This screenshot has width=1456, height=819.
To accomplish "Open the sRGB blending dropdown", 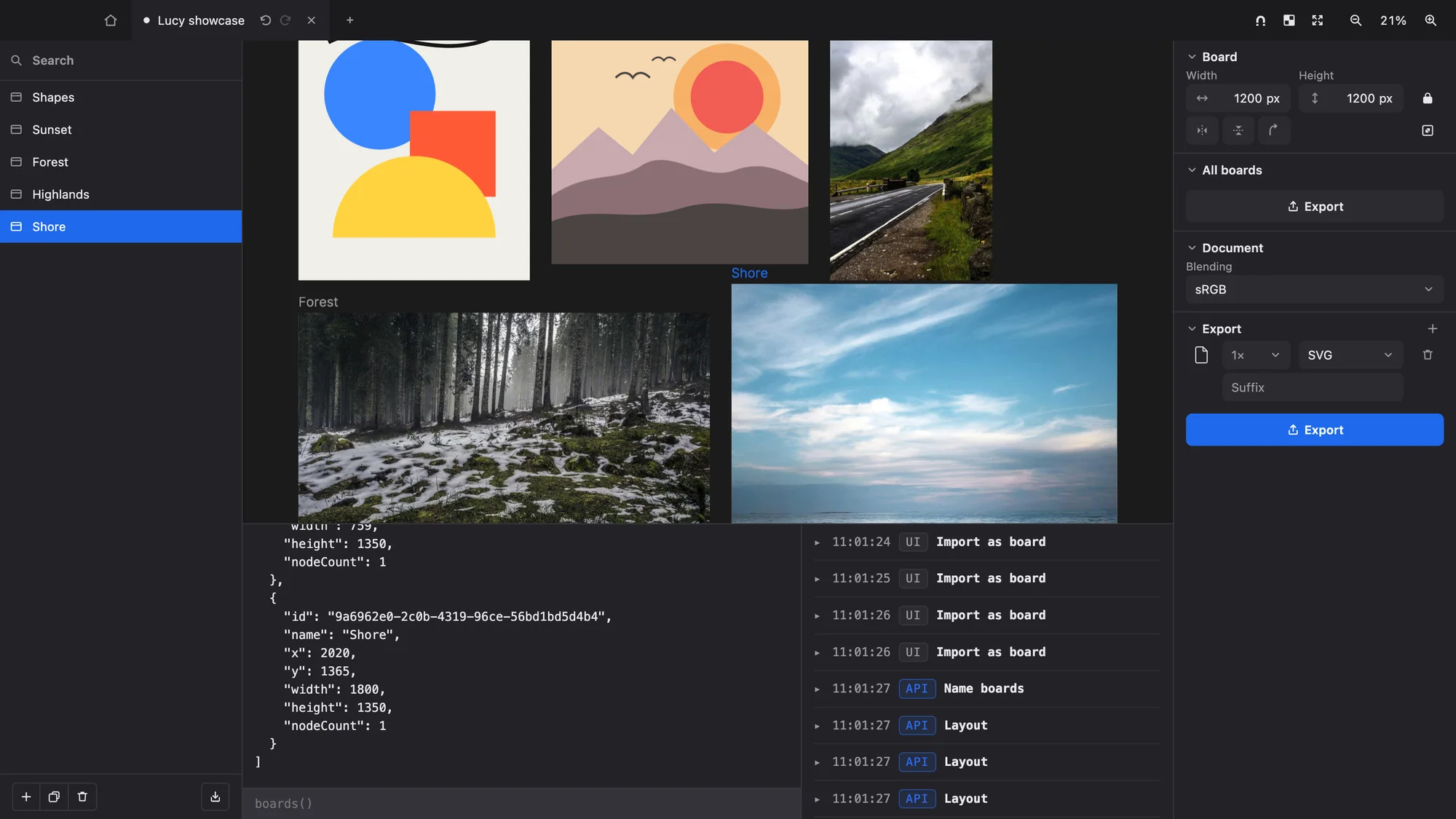I will tap(1314, 290).
